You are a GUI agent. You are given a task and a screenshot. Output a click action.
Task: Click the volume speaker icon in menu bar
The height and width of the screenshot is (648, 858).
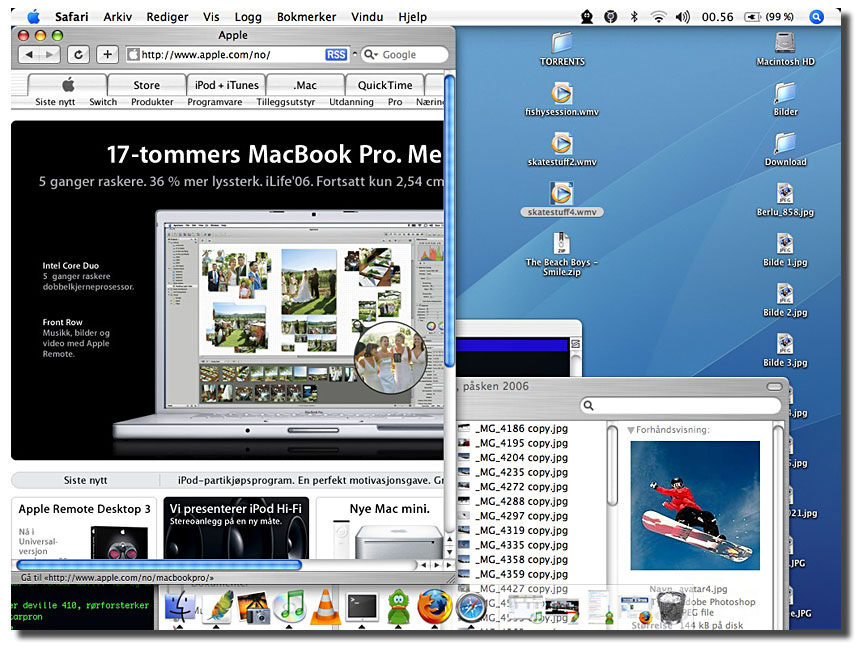pos(682,16)
